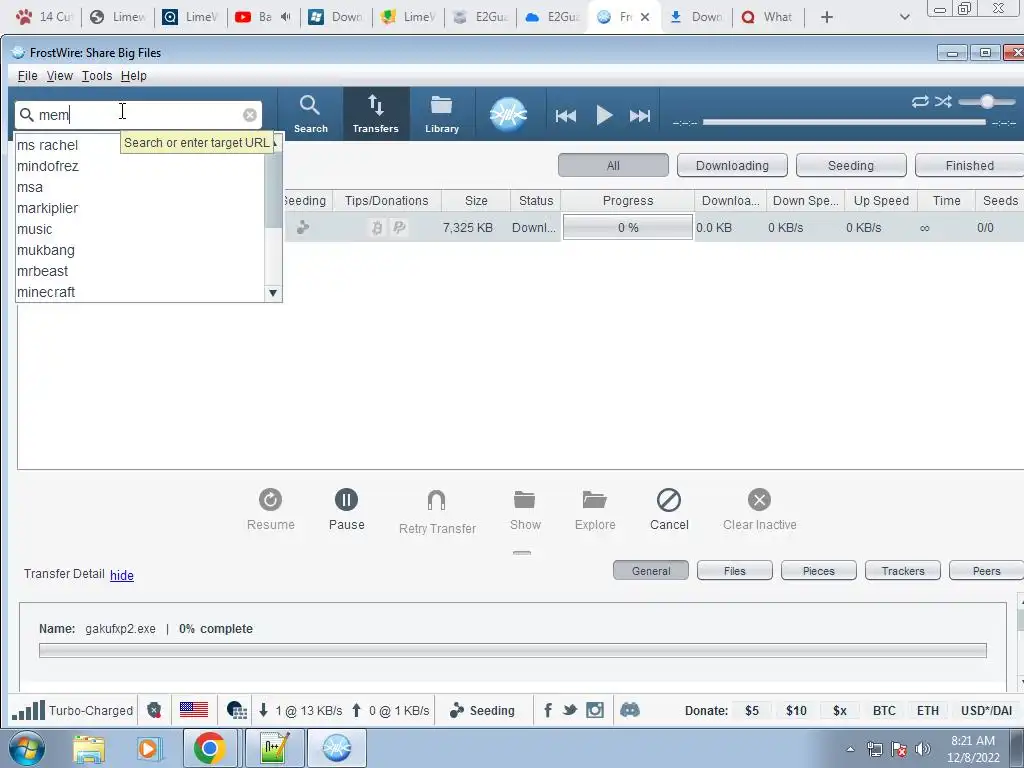Sort transfers by Progress column
The image size is (1024, 768).
pyautogui.click(x=628, y=200)
